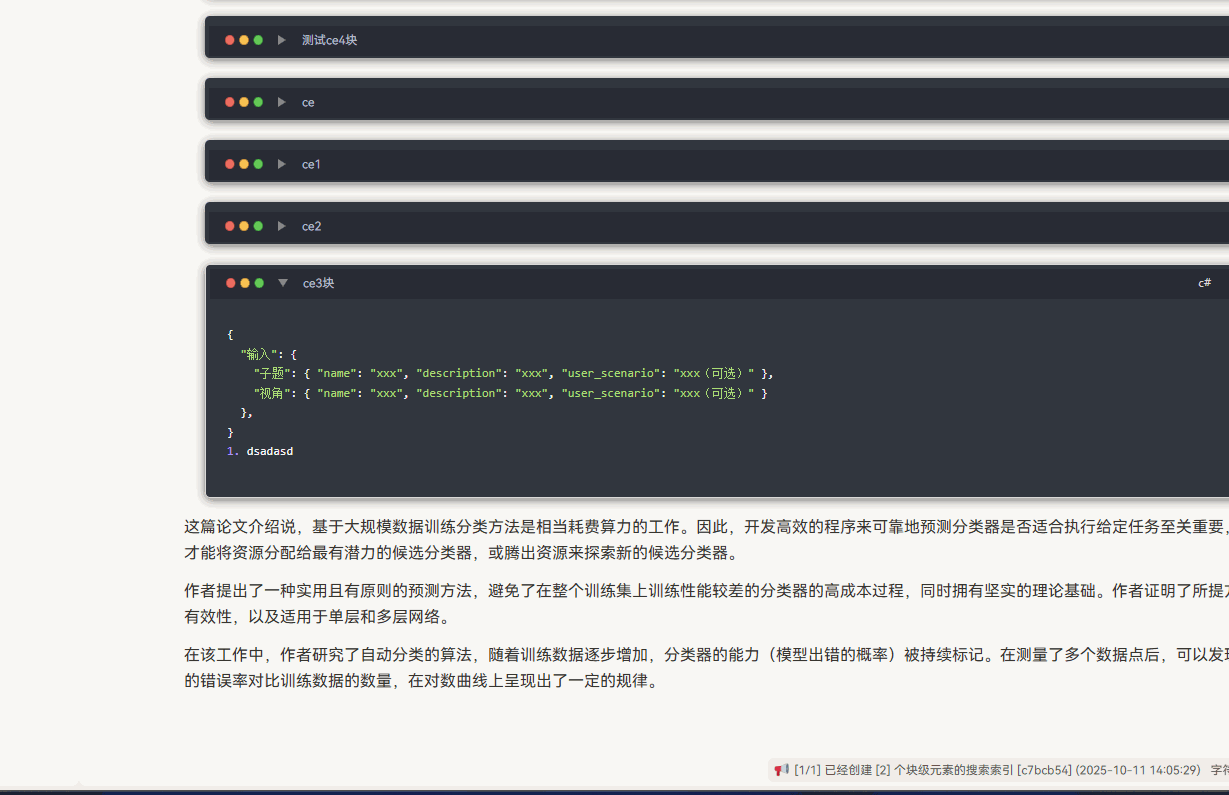
Task: Expand the ce code block
Action: click(x=281, y=101)
